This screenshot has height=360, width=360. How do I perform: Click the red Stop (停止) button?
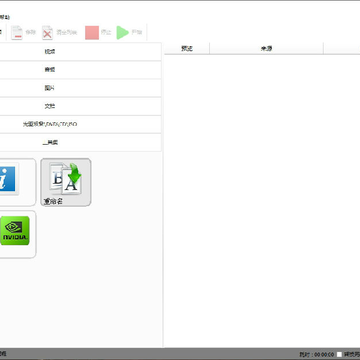(92, 33)
